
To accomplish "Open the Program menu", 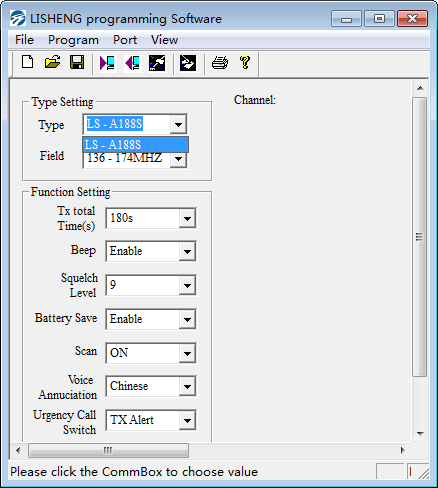I will point(73,40).
